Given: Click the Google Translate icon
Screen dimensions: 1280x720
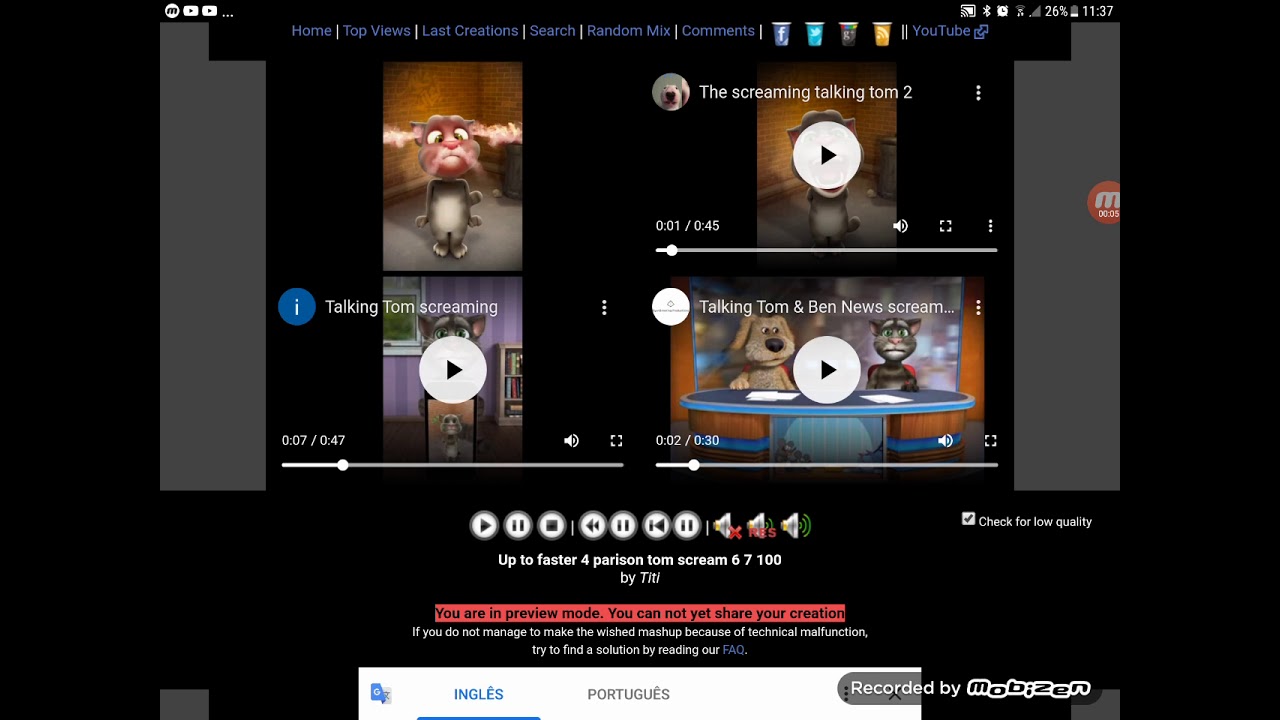Looking at the screenshot, I should [381, 694].
